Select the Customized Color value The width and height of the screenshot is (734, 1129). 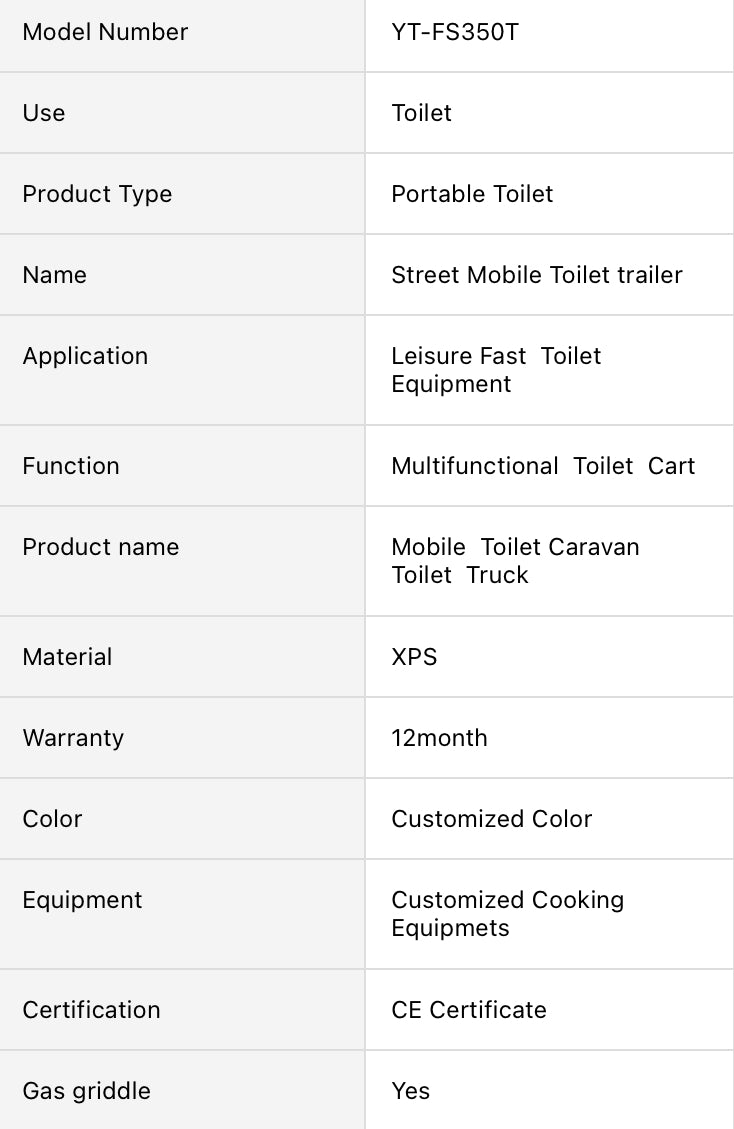click(x=492, y=819)
